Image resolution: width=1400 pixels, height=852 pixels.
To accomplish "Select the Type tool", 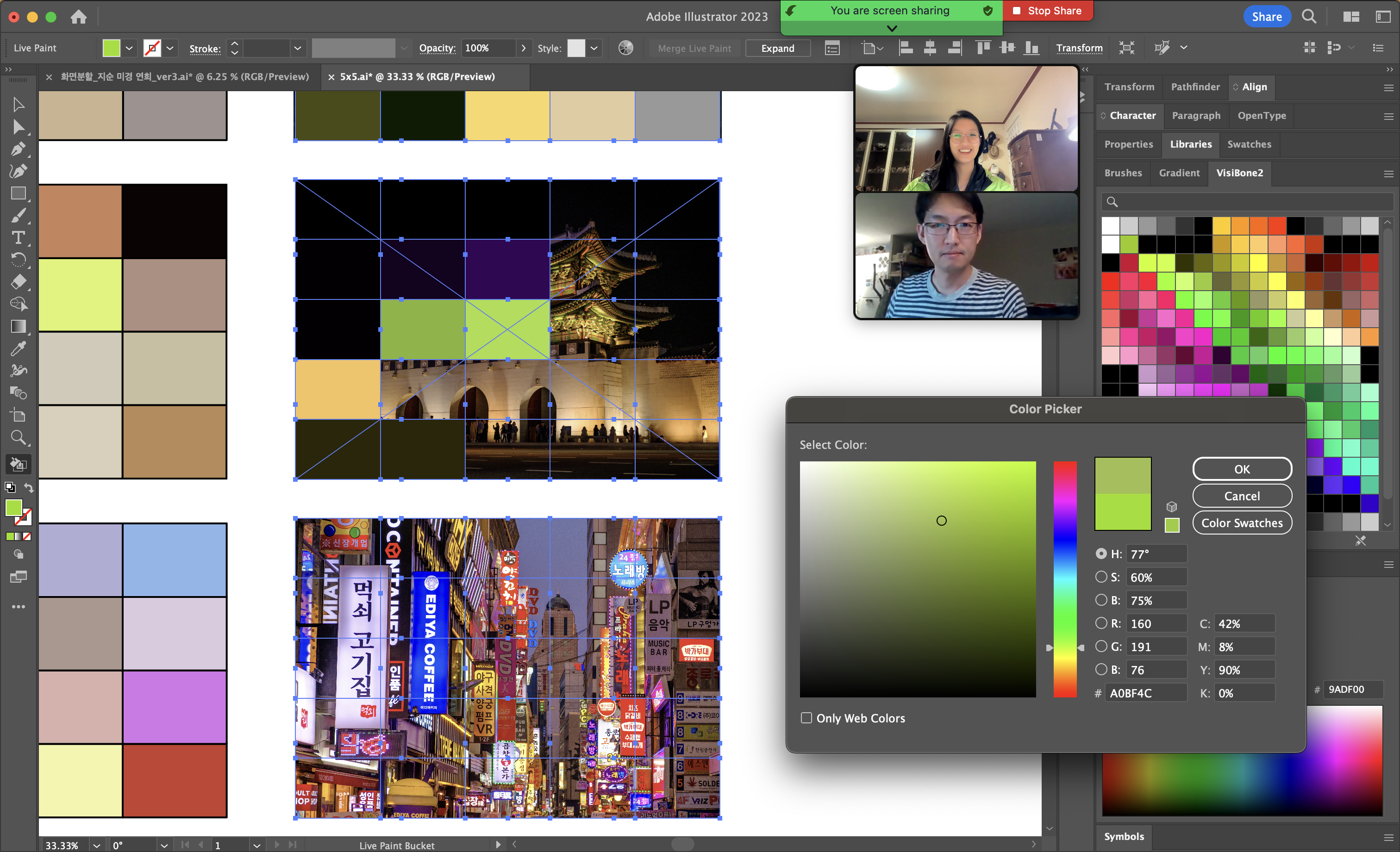I will pyautogui.click(x=18, y=237).
